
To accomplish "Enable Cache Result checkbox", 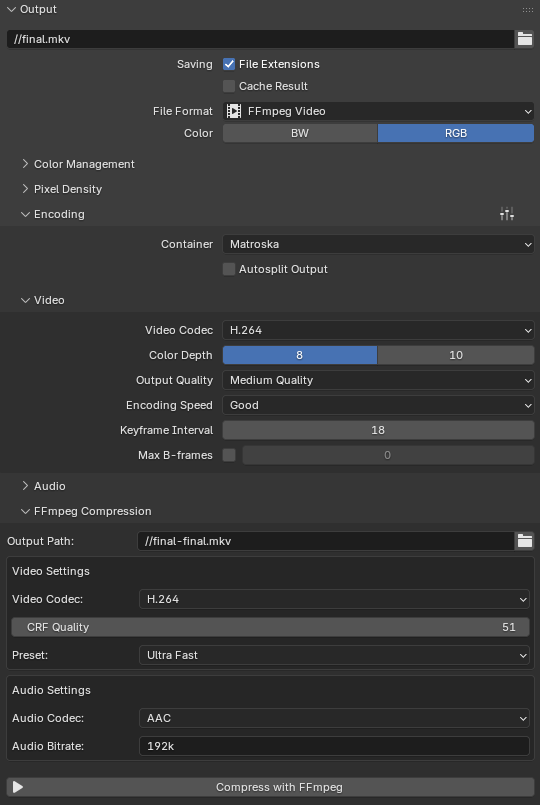I will (x=229, y=86).
